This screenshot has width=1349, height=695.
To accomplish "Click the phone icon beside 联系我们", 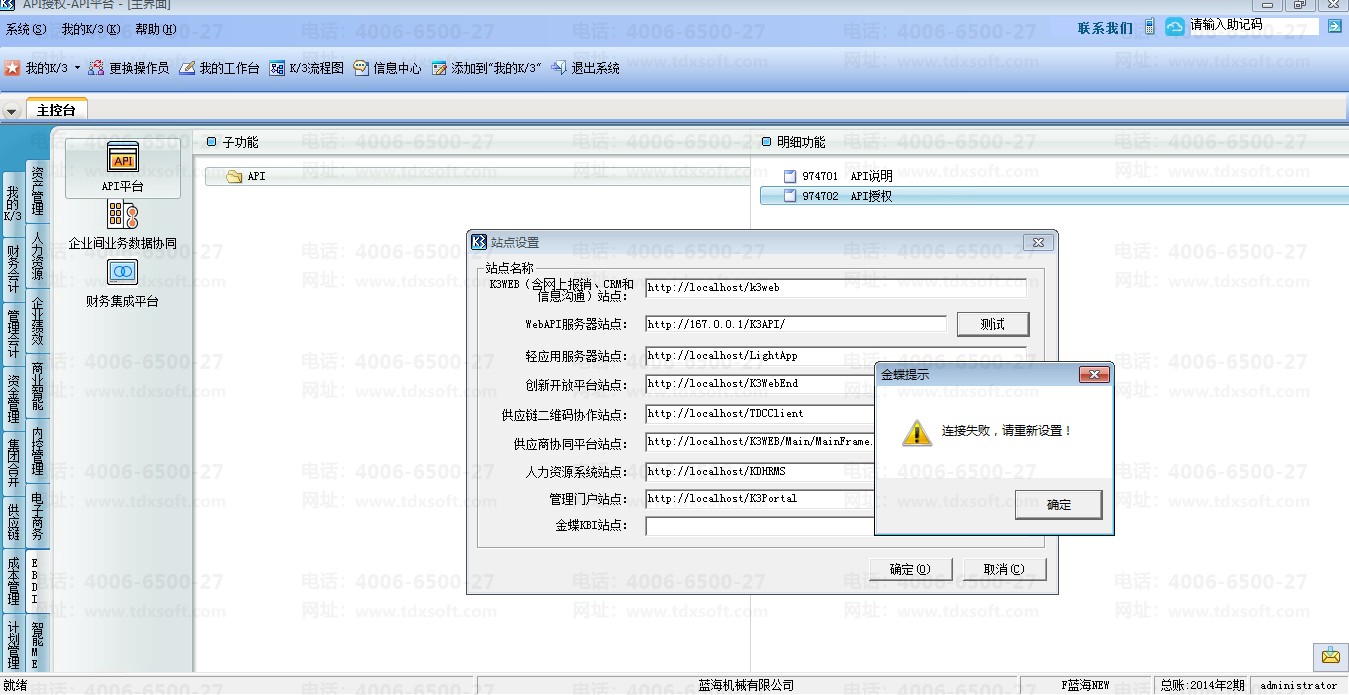I will click(x=1149, y=27).
